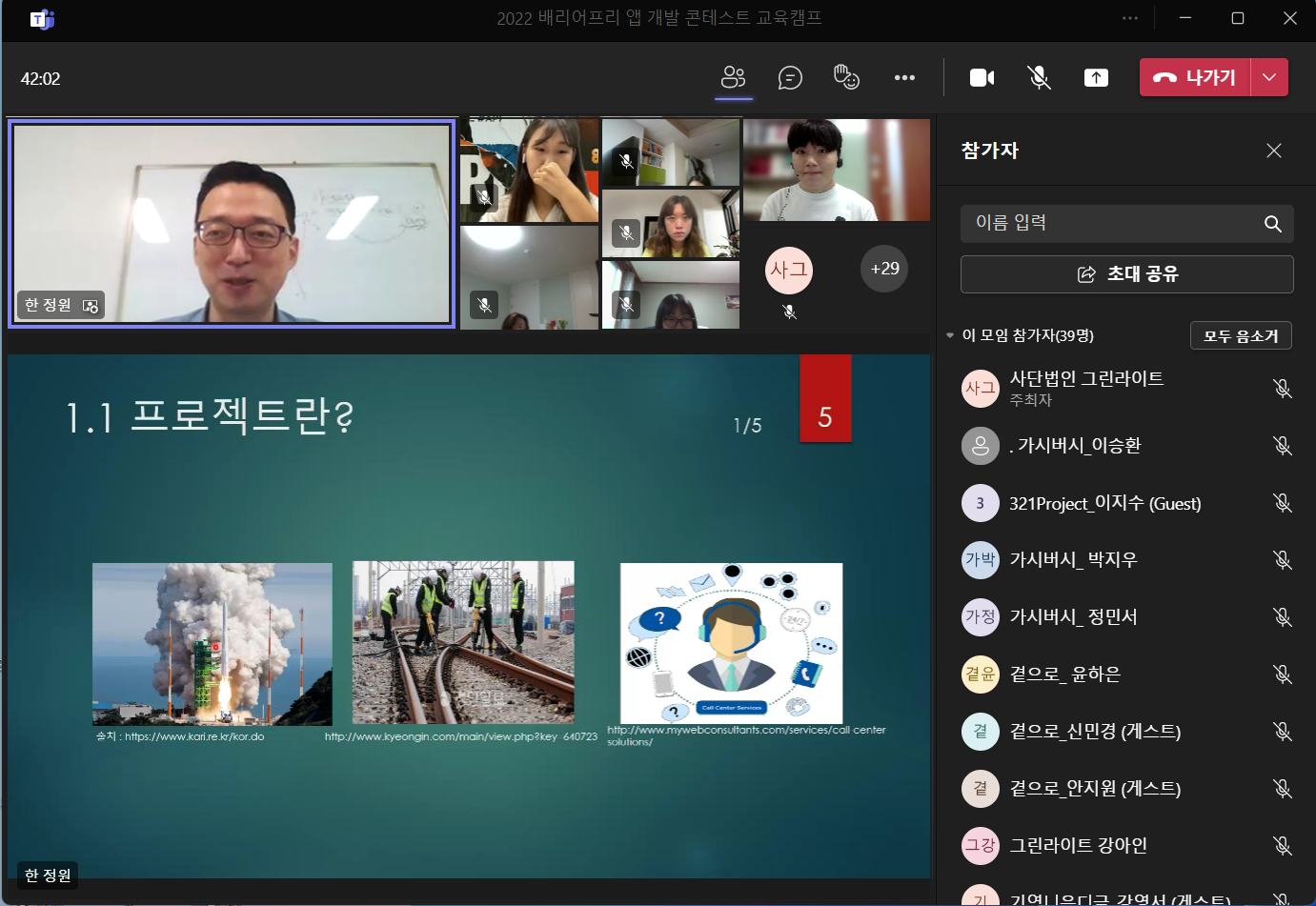The image size is (1316, 906).
Task: Collapse 이 모임 참가자(39명) list
Action: [x=950, y=335]
